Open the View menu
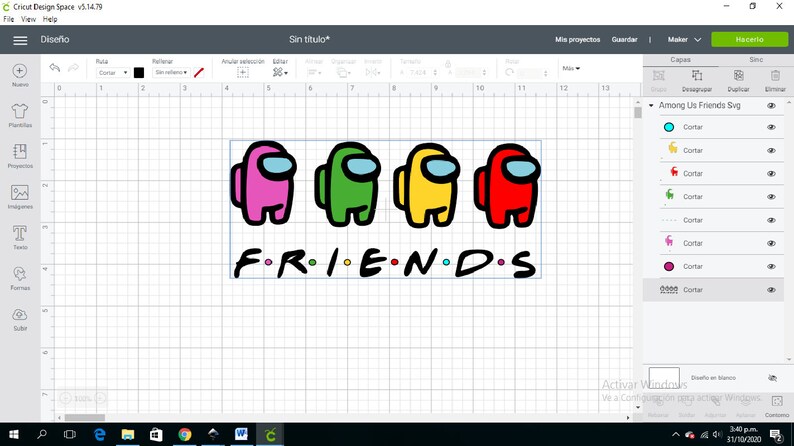This screenshot has width=794, height=446. pos(28,19)
